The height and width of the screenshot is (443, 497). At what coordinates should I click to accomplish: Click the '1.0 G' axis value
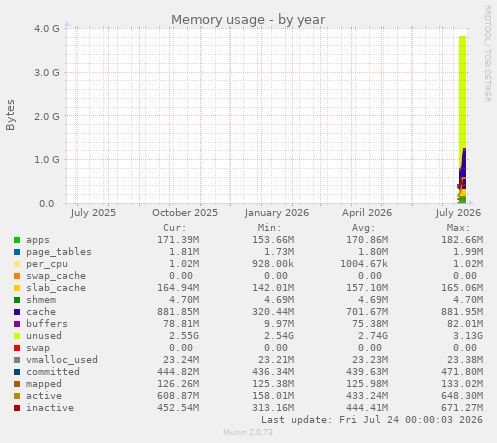(47, 160)
